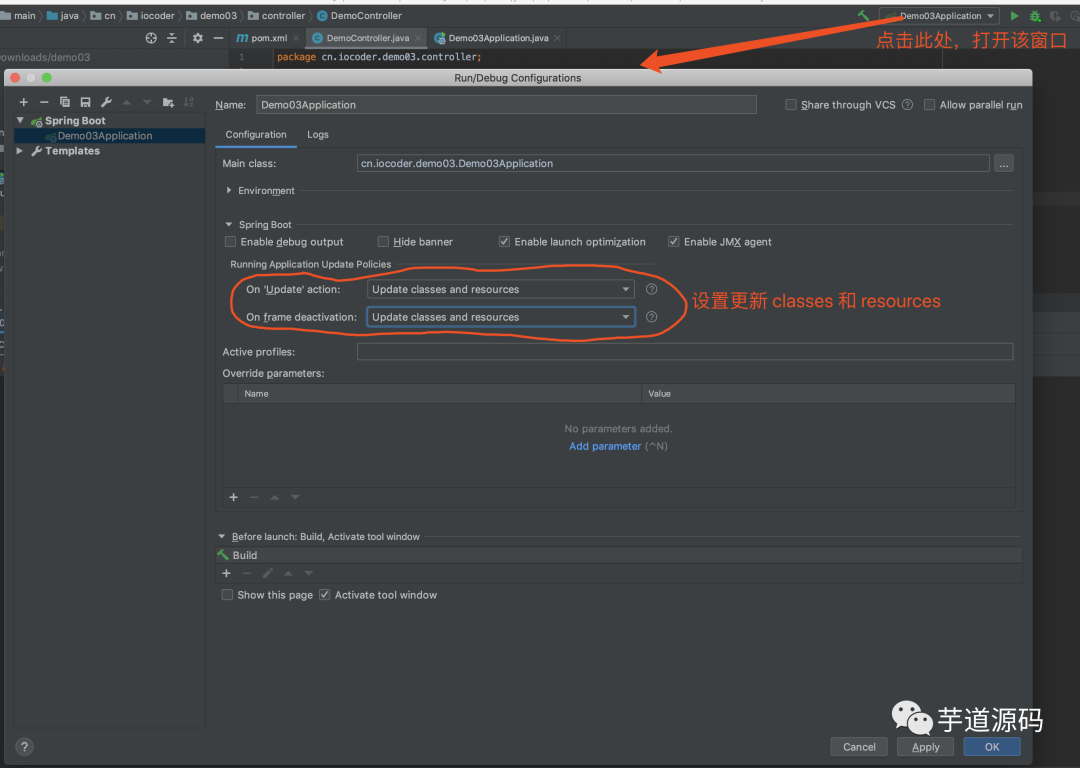Click the create new folder icon
1080x768 pixels.
pyautogui.click(x=168, y=102)
